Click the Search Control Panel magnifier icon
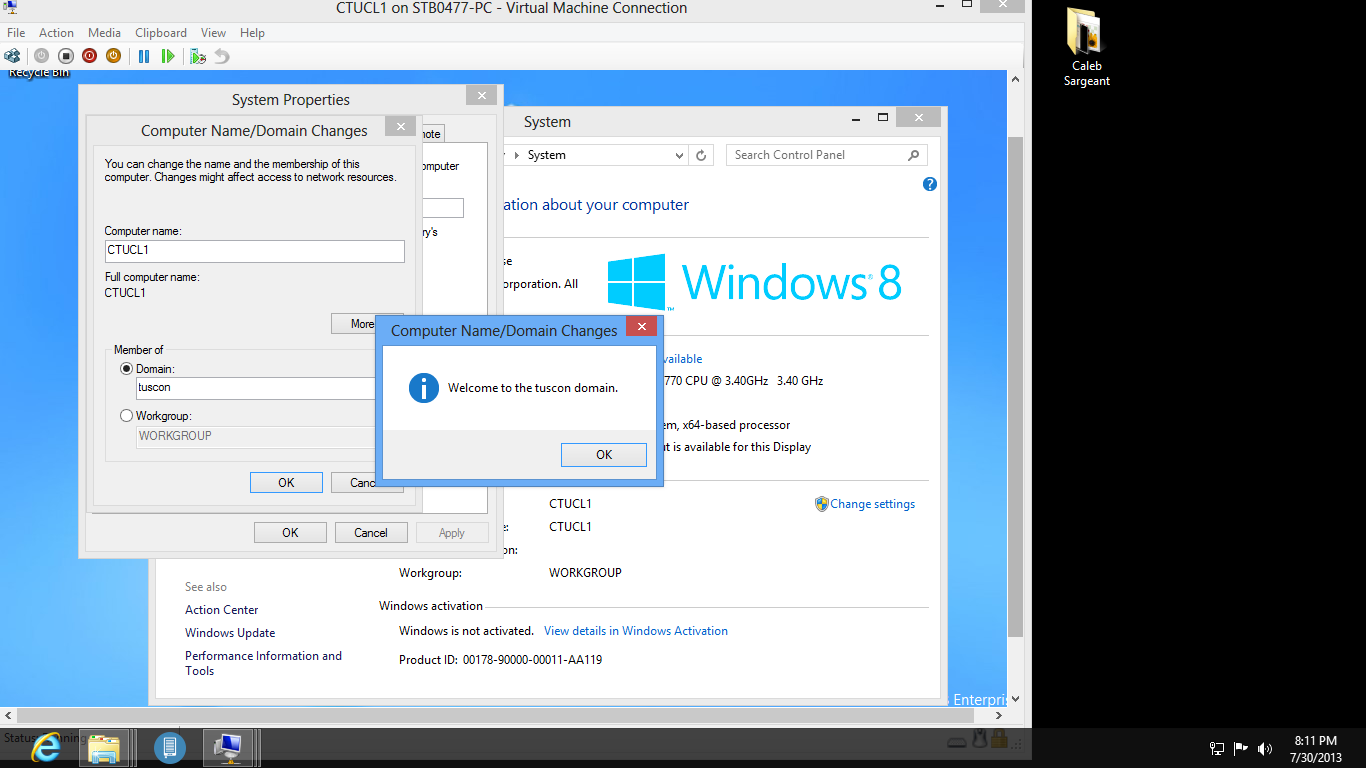The image size is (1366, 768). [x=913, y=155]
